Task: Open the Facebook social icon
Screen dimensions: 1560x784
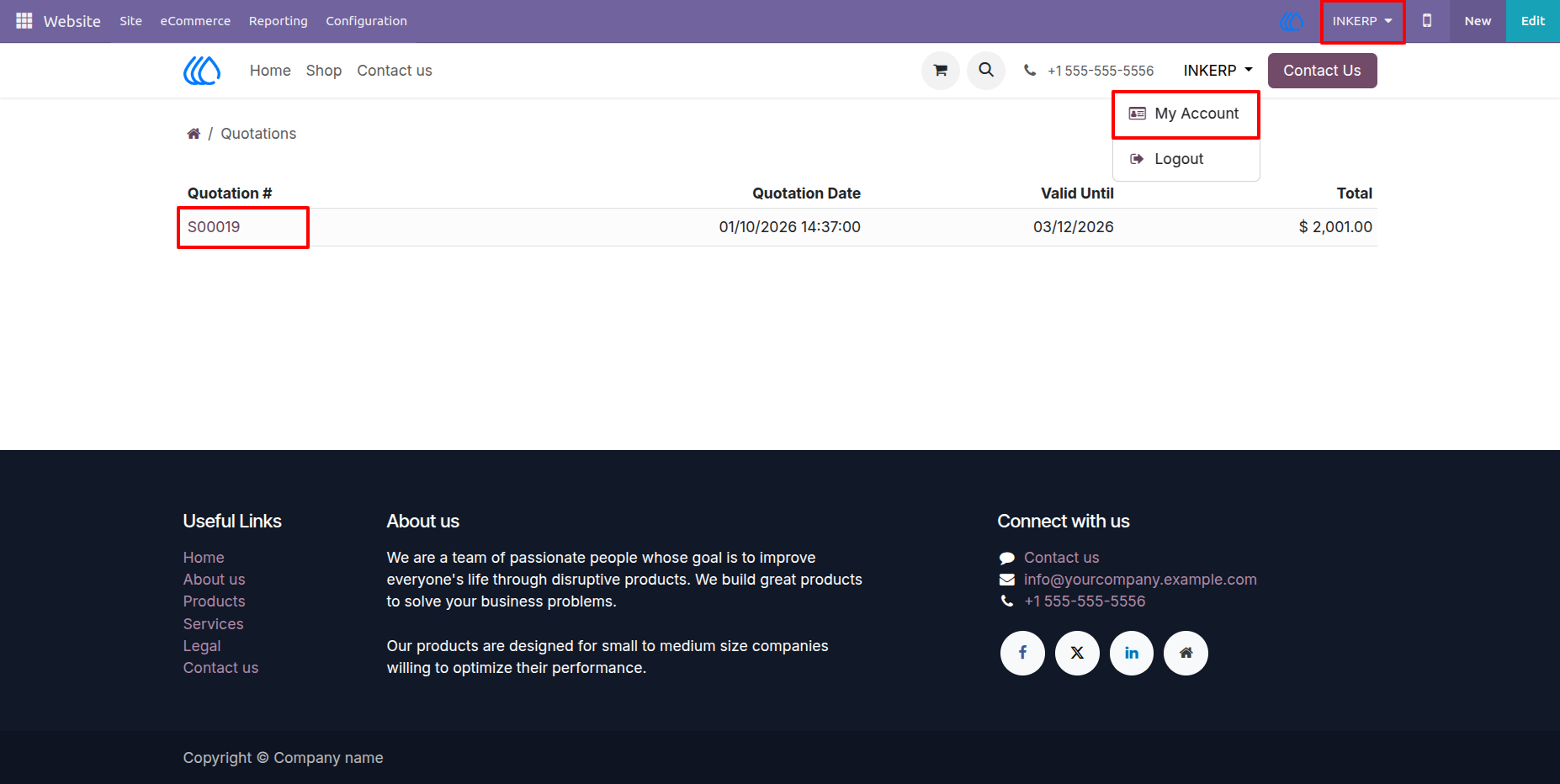Action: pyautogui.click(x=1022, y=653)
